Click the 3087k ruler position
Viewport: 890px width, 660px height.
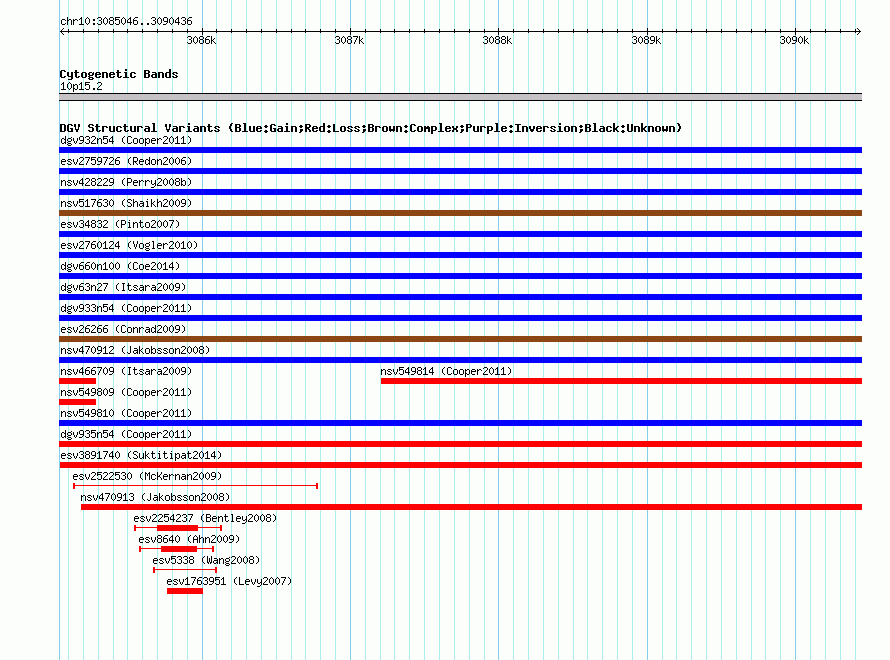[x=349, y=40]
